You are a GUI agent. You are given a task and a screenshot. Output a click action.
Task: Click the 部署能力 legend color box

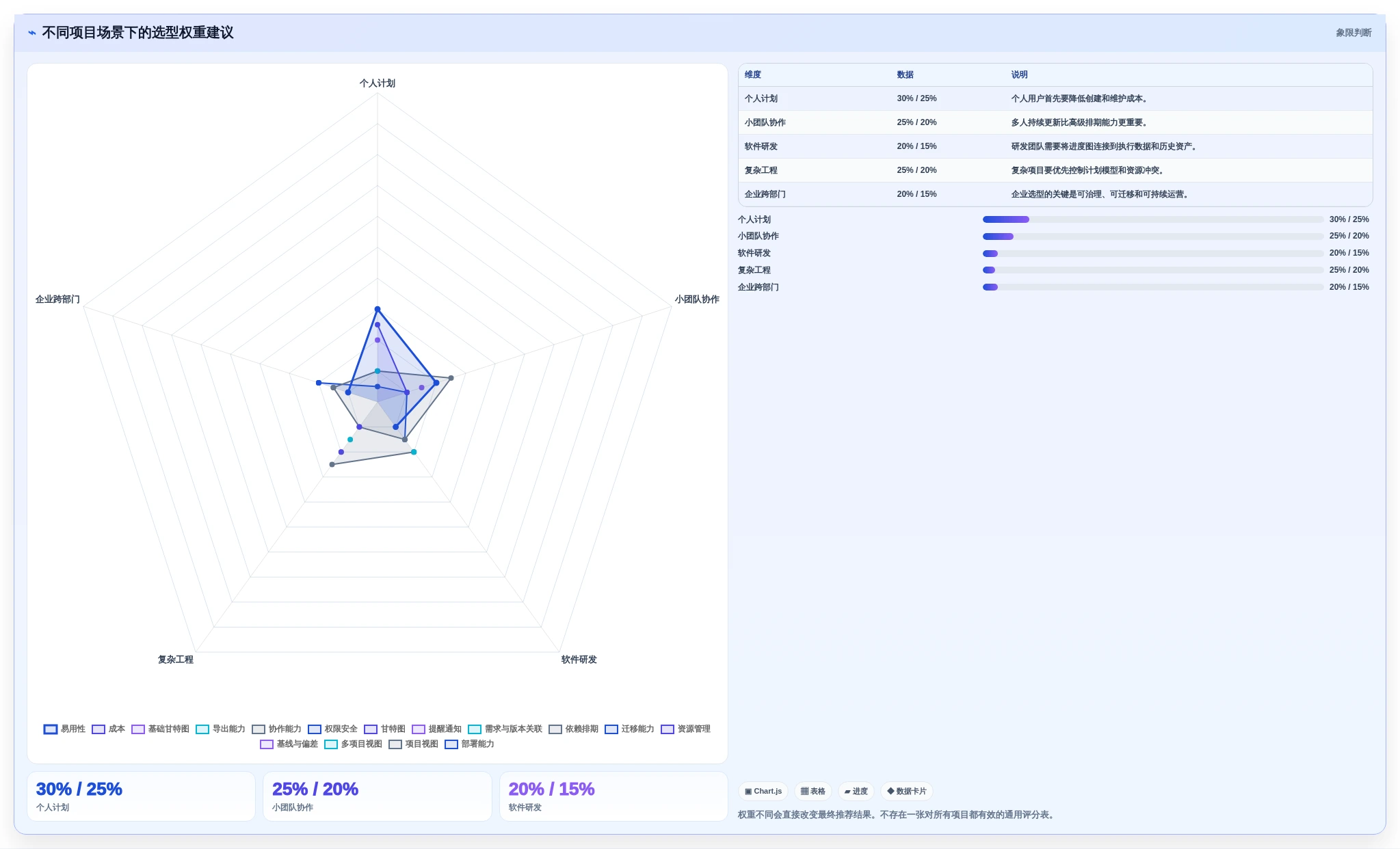[x=451, y=744]
